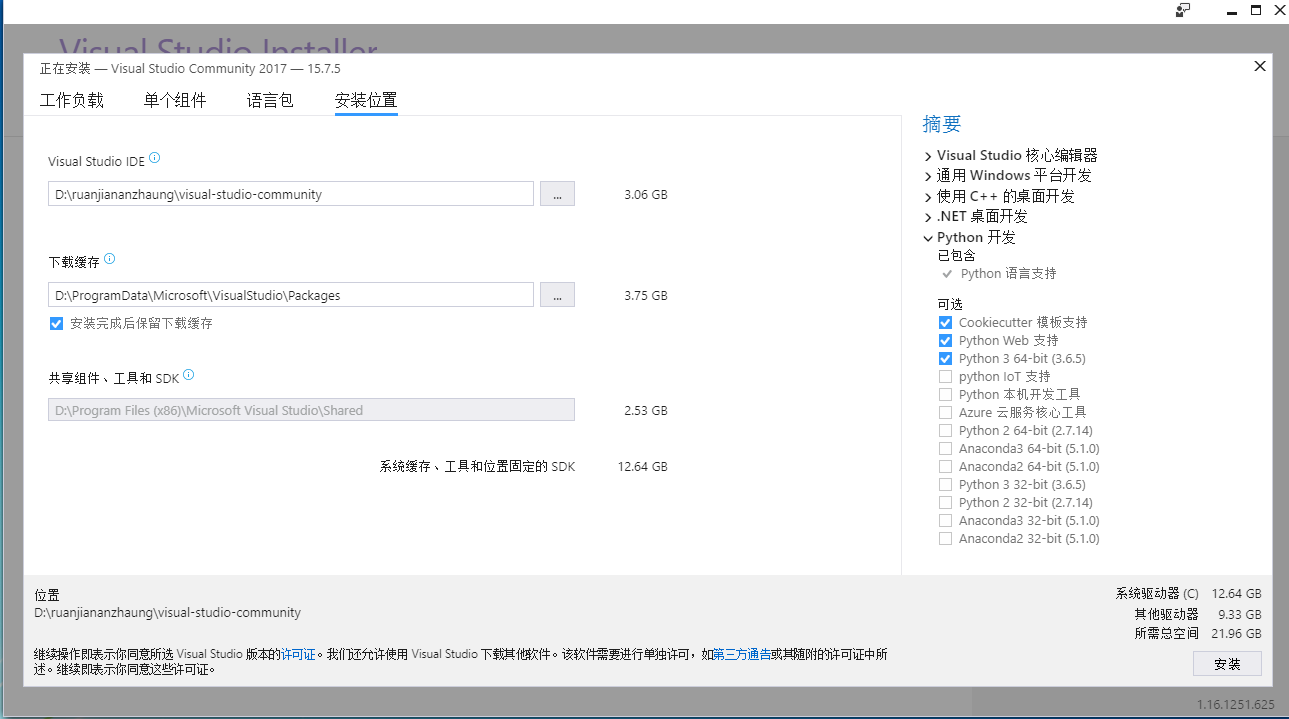This screenshot has height=719, width=1289.
Task: Browse for 下载缓存 folder path
Action: (557, 295)
